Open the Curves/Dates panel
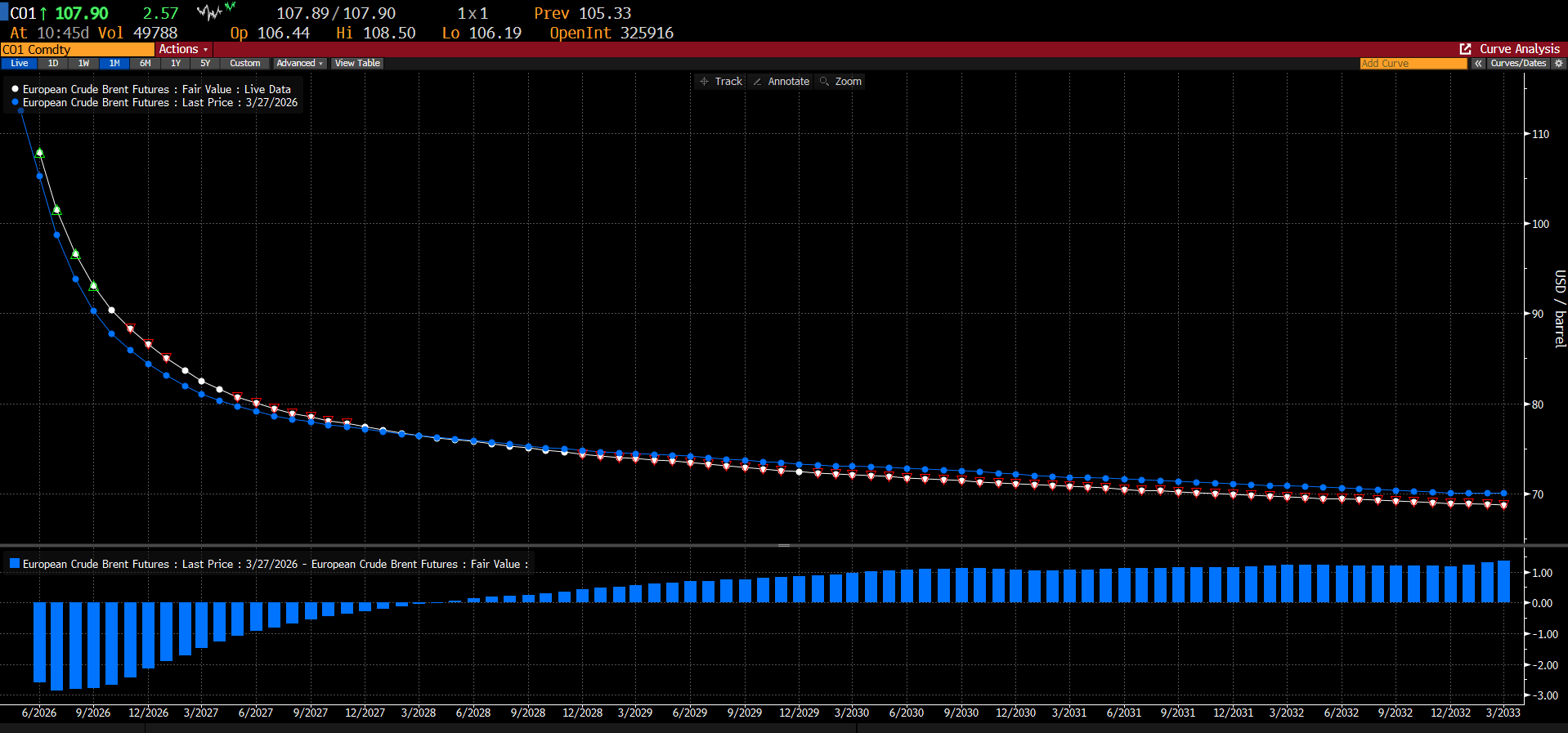 (x=1518, y=63)
